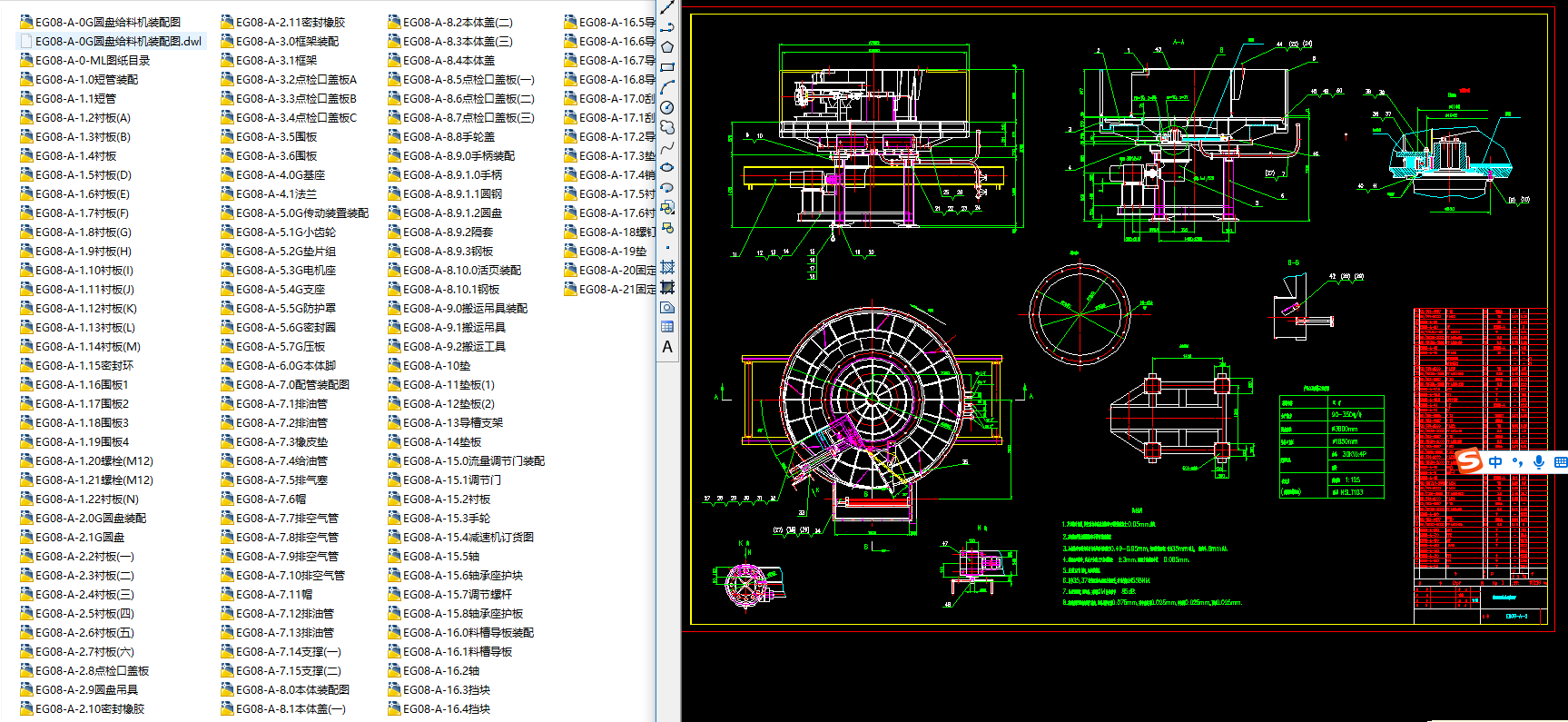This screenshot has width=1568, height=722.
Task: Select file EG08-A-15.4减速机订货图
Action: coord(461,537)
